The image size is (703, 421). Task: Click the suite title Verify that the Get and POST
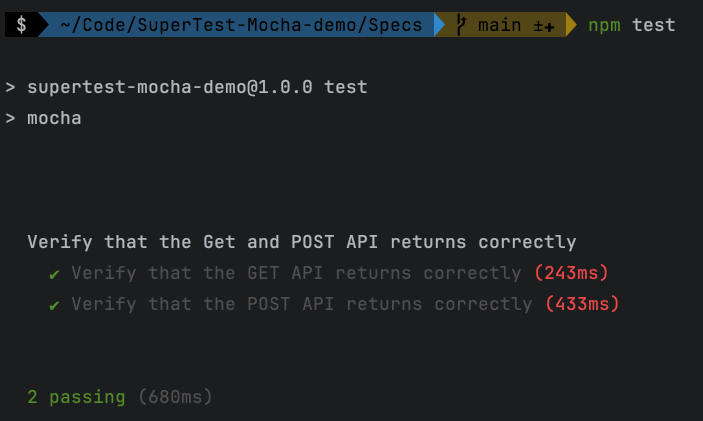[x=302, y=242]
